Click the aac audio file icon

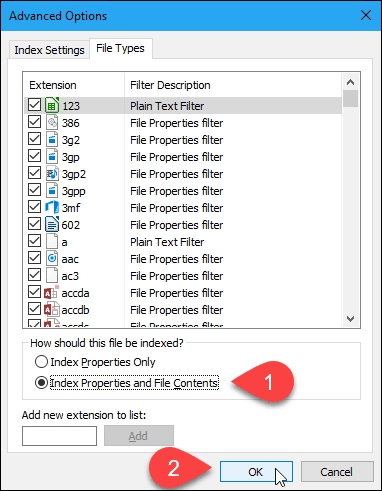[x=52, y=259]
